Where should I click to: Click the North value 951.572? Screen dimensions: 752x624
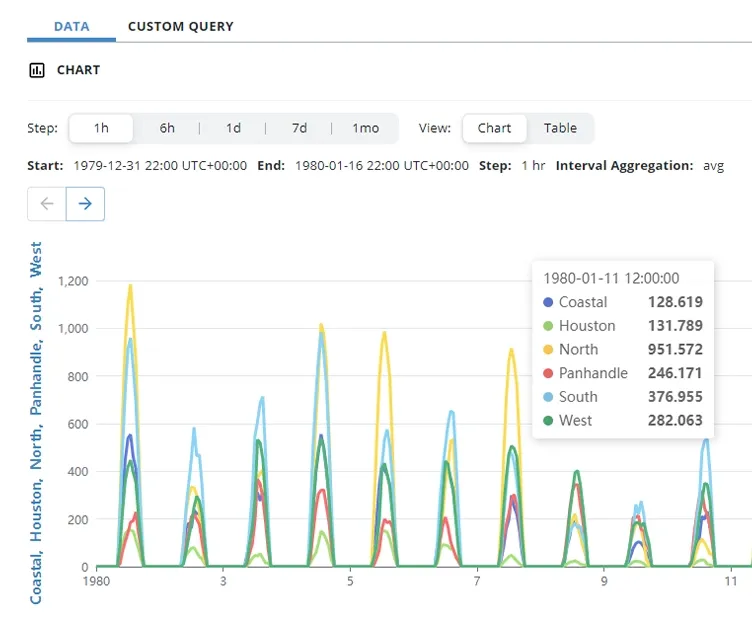(675, 349)
